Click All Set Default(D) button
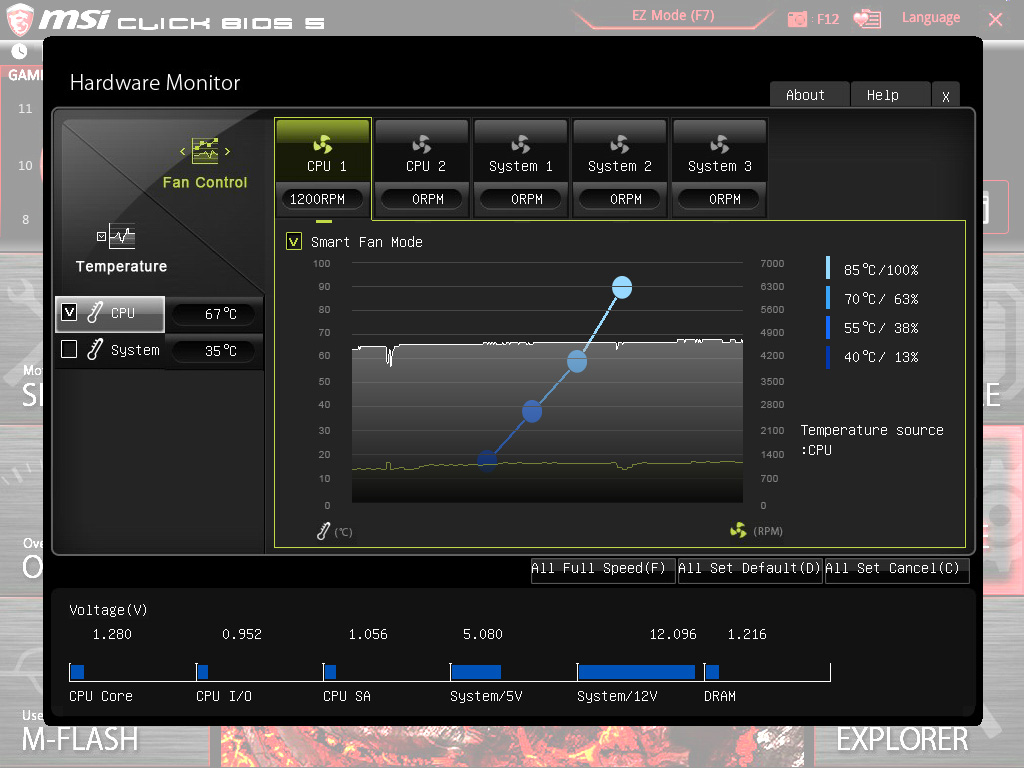Viewport: 1024px width, 768px height. [x=750, y=569]
